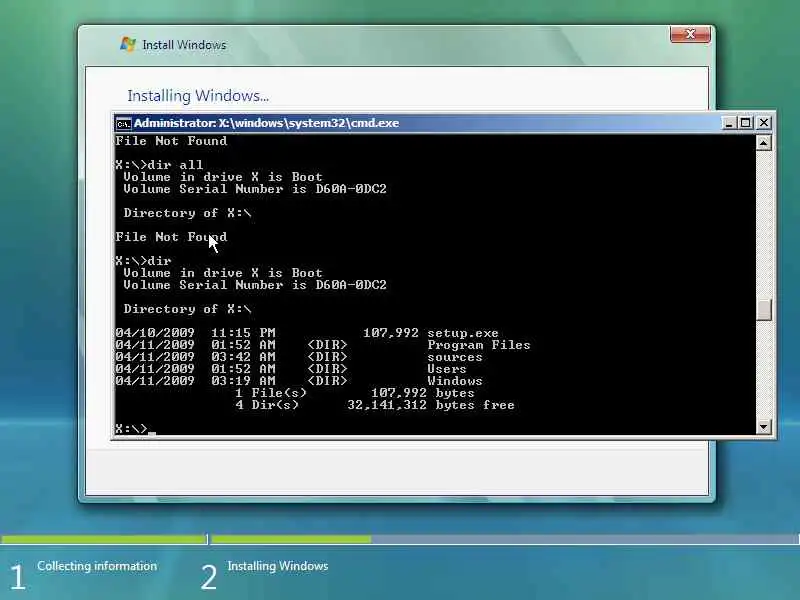800x600 pixels.
Task: Click the 'Installing Windows...' heading
Action: [x=198, y=96]
